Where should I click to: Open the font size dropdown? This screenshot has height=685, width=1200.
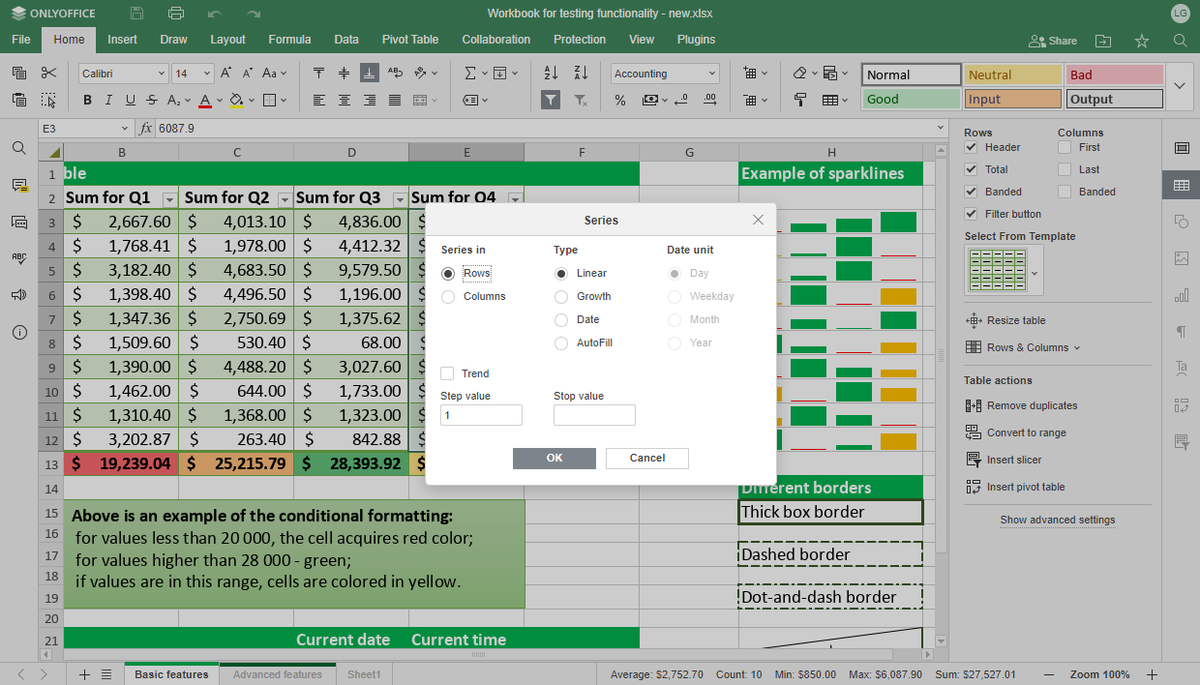point(207,74)
